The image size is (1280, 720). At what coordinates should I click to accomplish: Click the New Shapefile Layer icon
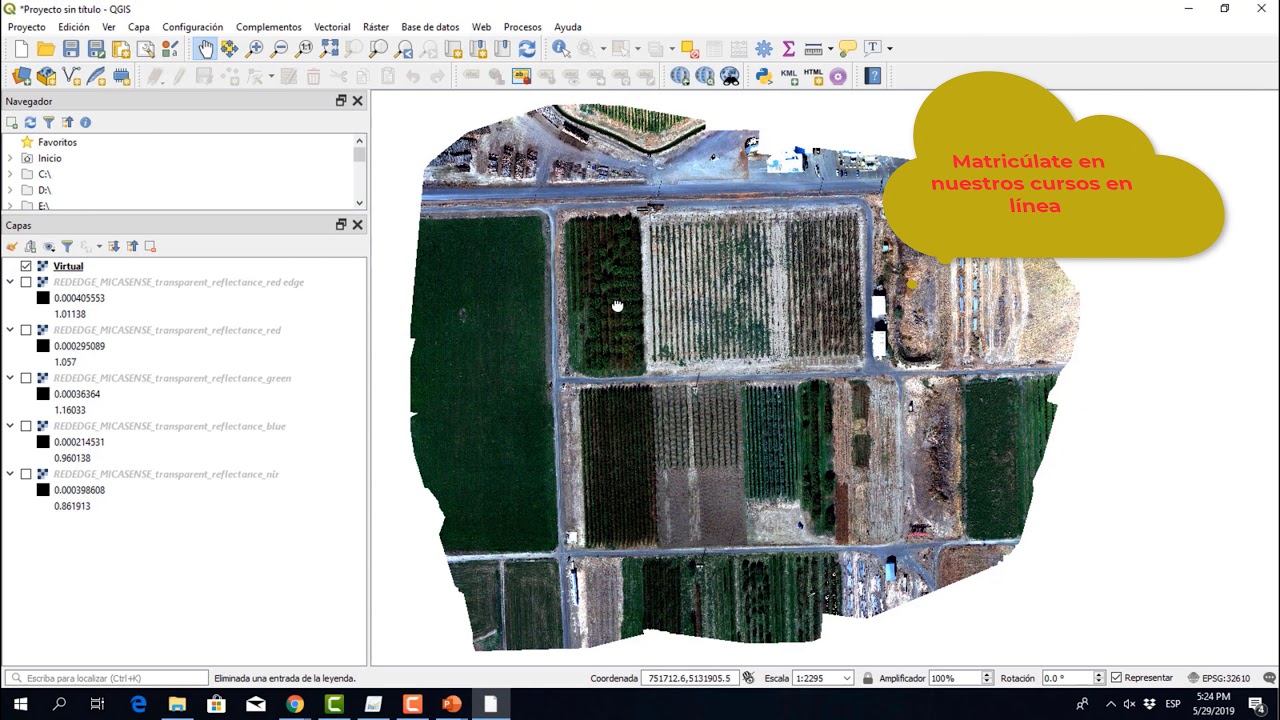tap(71, 76)
